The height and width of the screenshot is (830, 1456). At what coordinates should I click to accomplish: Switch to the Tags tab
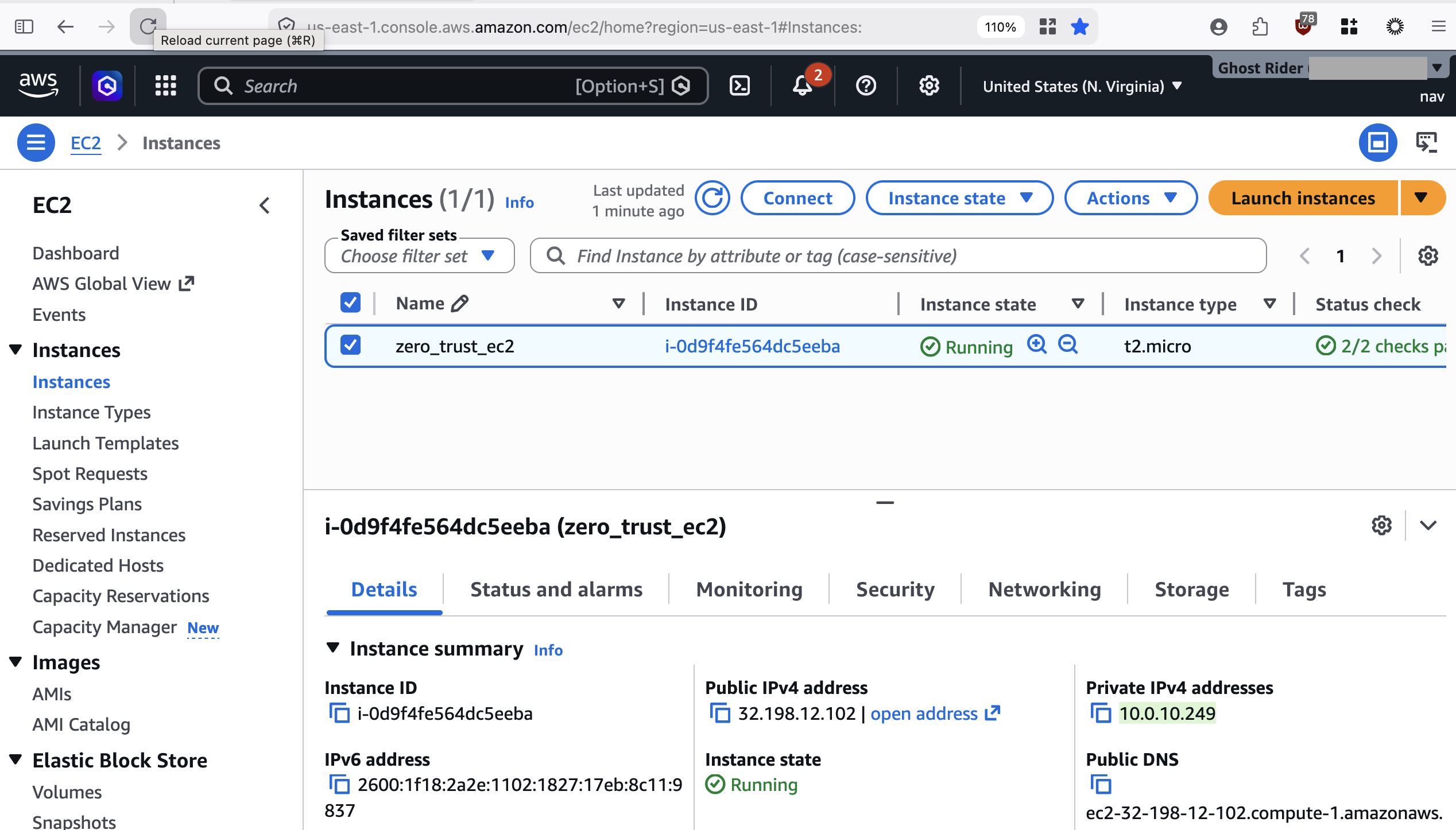pos(1304,589)
